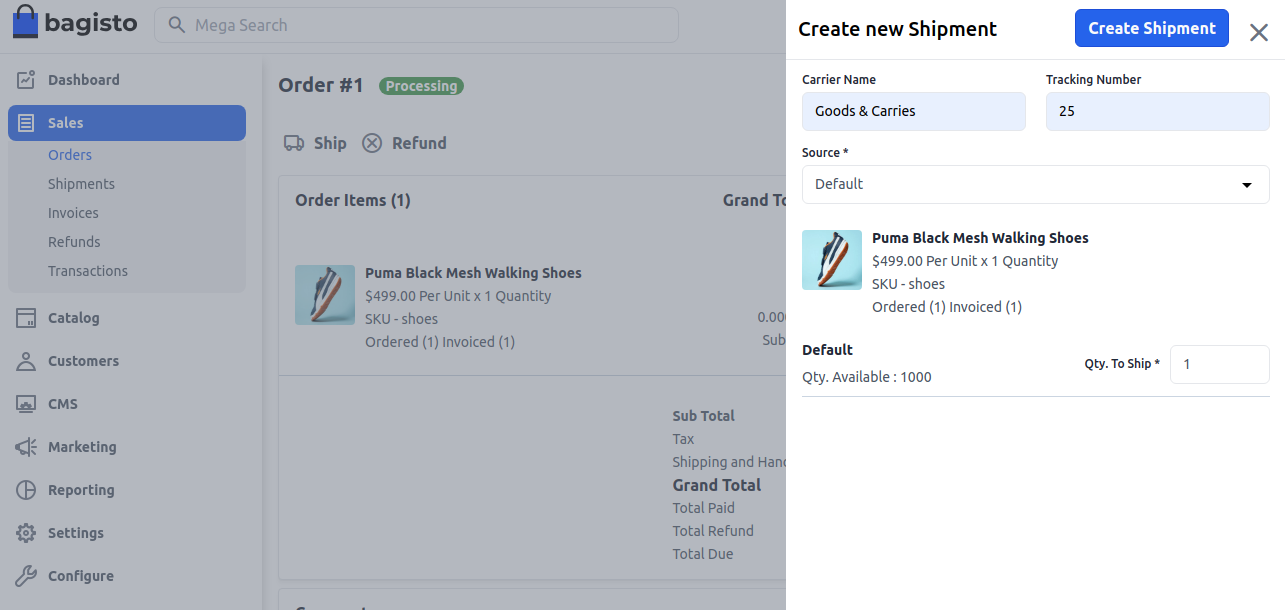This screenshot has height=610, width=1285.
Task: Open Invoices from the sidebar
Action: pos(73,212)
